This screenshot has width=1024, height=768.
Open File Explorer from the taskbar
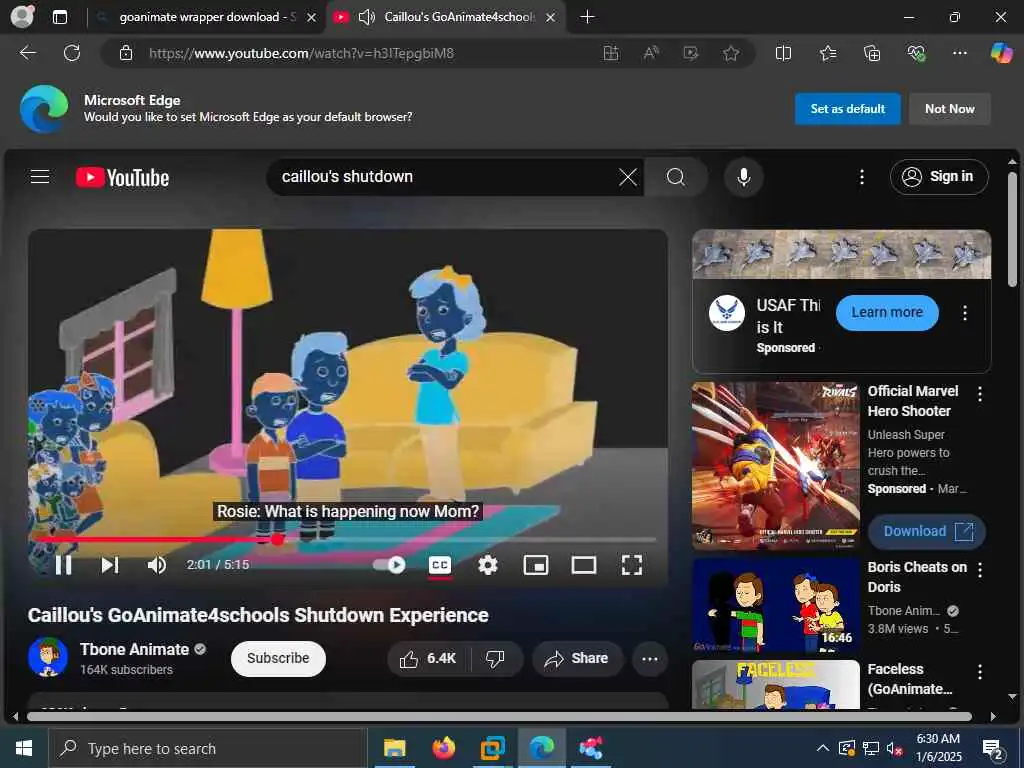pyautogui.click(x=394, y=748)
